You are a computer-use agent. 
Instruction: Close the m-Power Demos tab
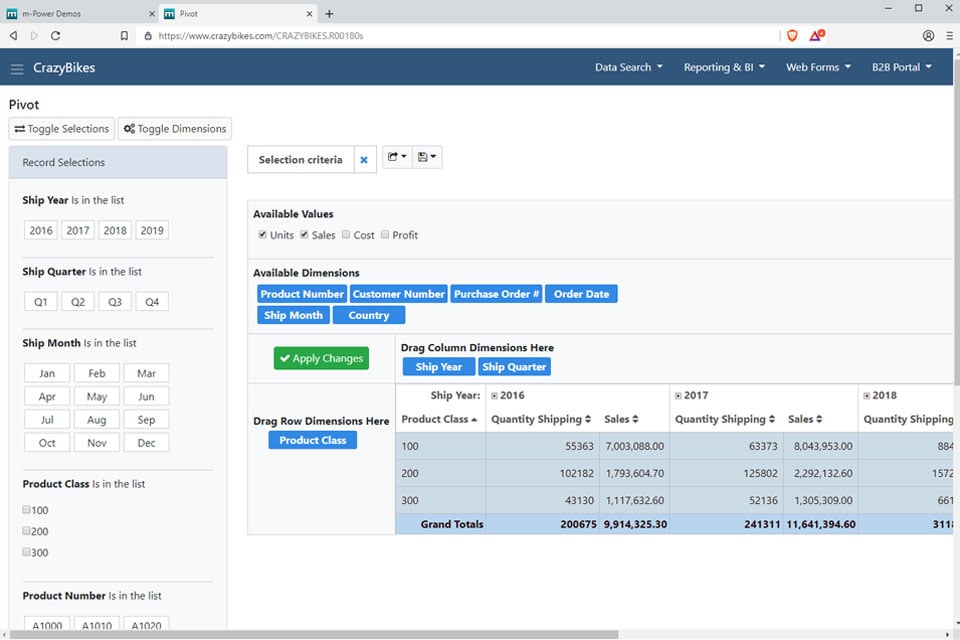coord(152,13)
